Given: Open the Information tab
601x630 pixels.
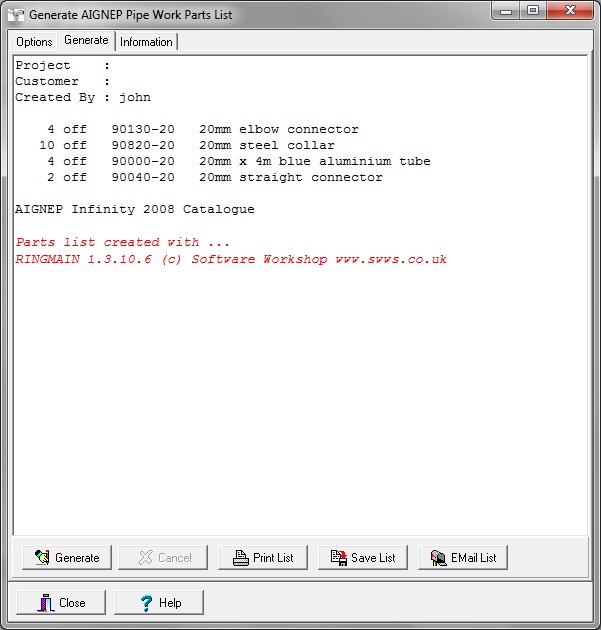Looking at the screenshot, I should click(146, 42).
